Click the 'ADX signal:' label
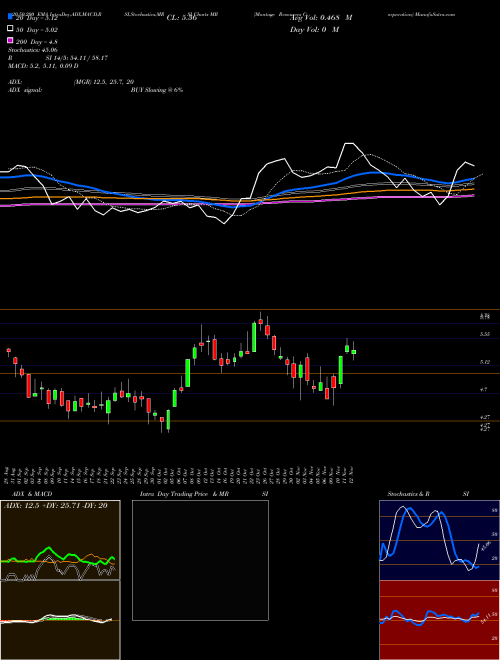Image resolution: width=500 pixels, height=660 pixels. (24, 90)
